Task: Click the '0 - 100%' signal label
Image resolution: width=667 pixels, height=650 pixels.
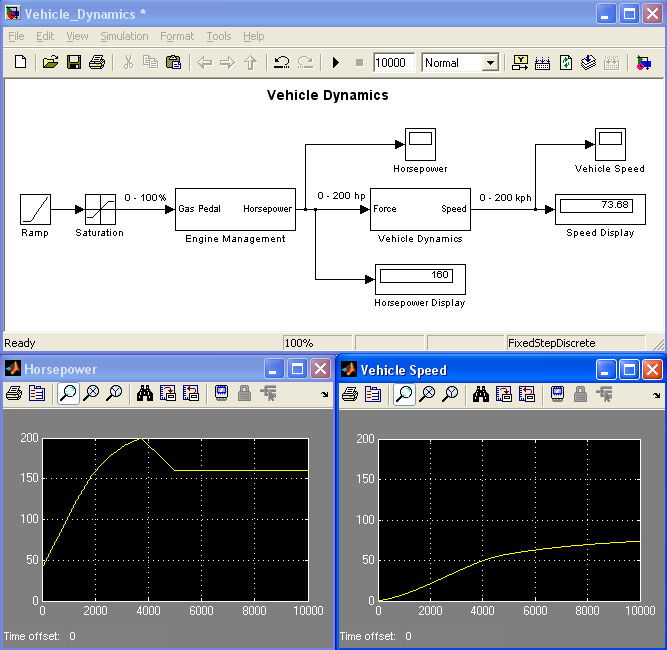Action: (145, 198)
